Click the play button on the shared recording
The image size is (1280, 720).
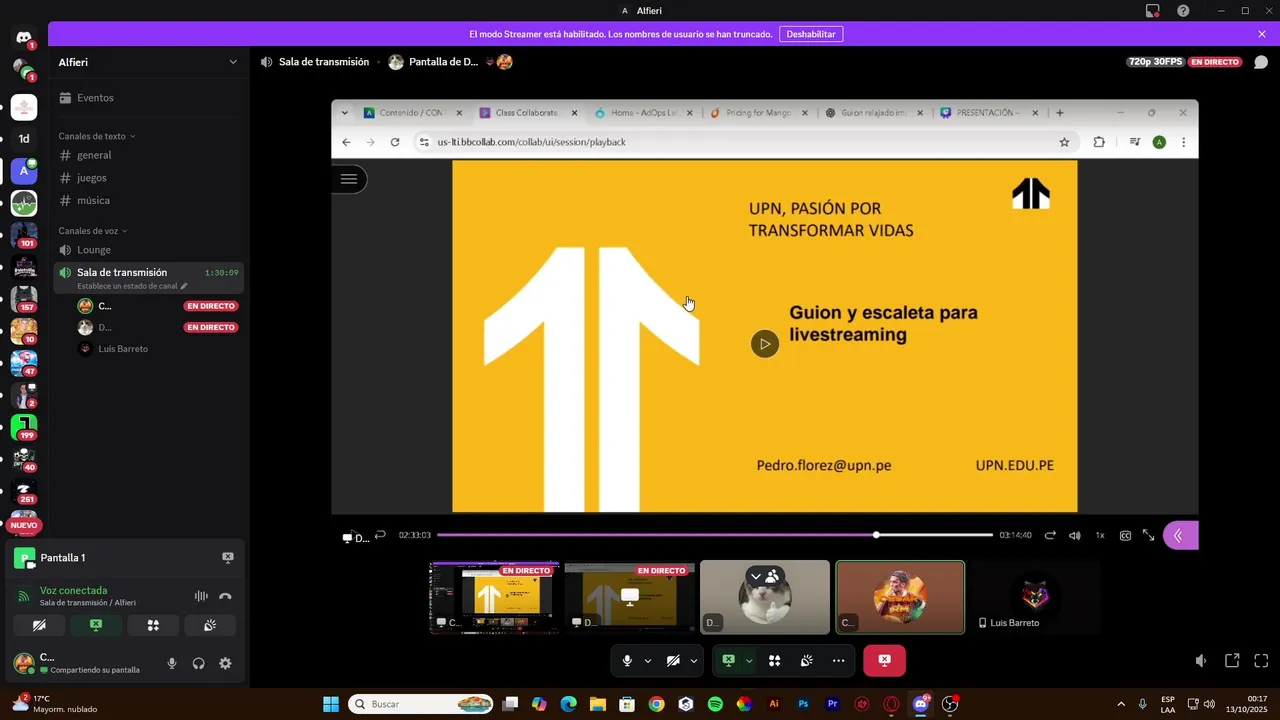coord(765,344)
